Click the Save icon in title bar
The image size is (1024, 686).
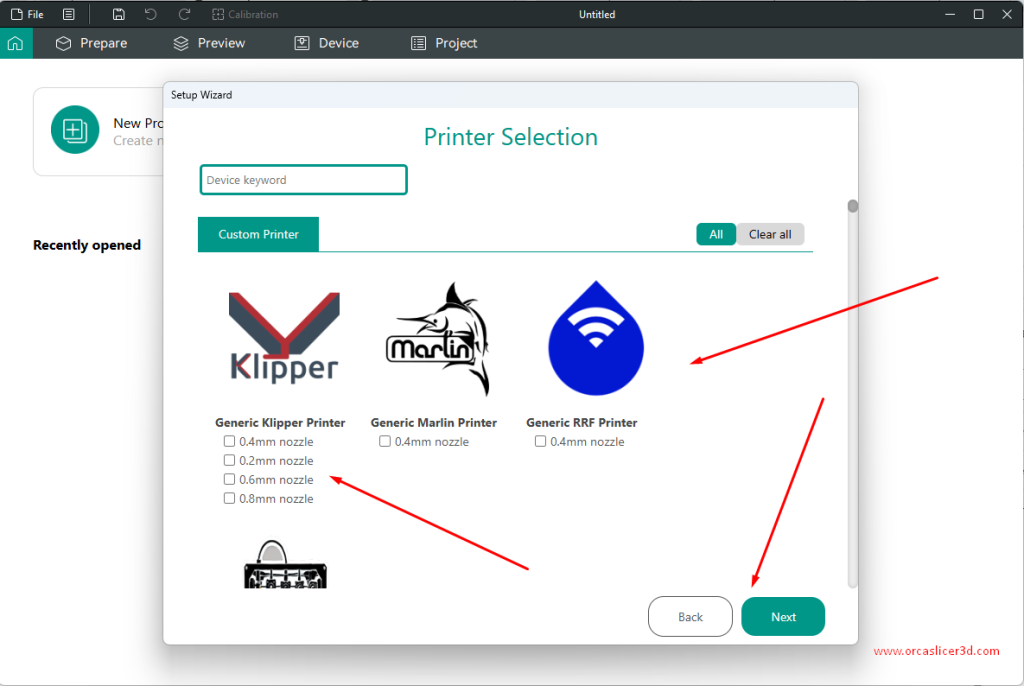pos(119,14)
